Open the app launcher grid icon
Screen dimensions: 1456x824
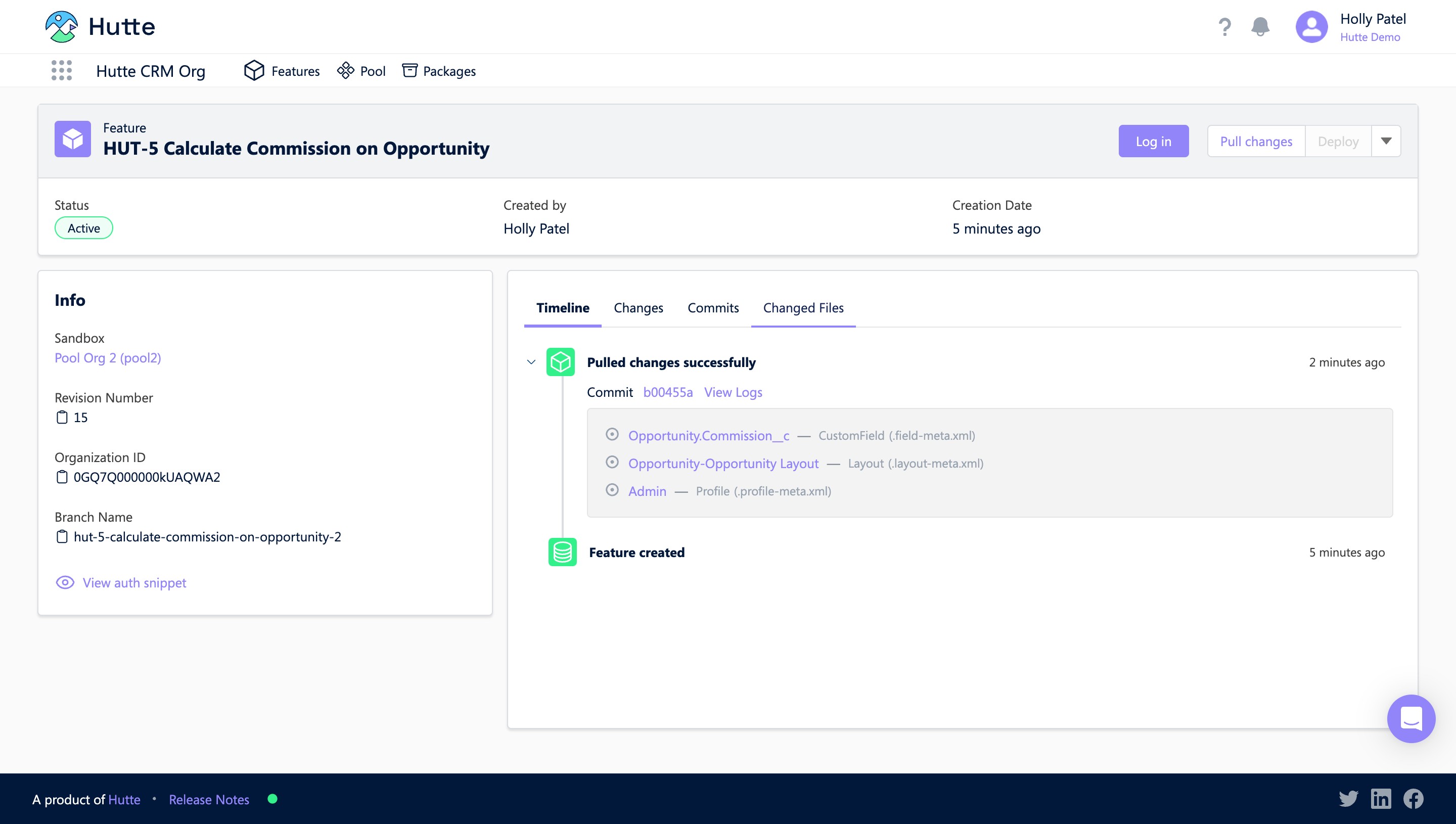coord(62,71)
